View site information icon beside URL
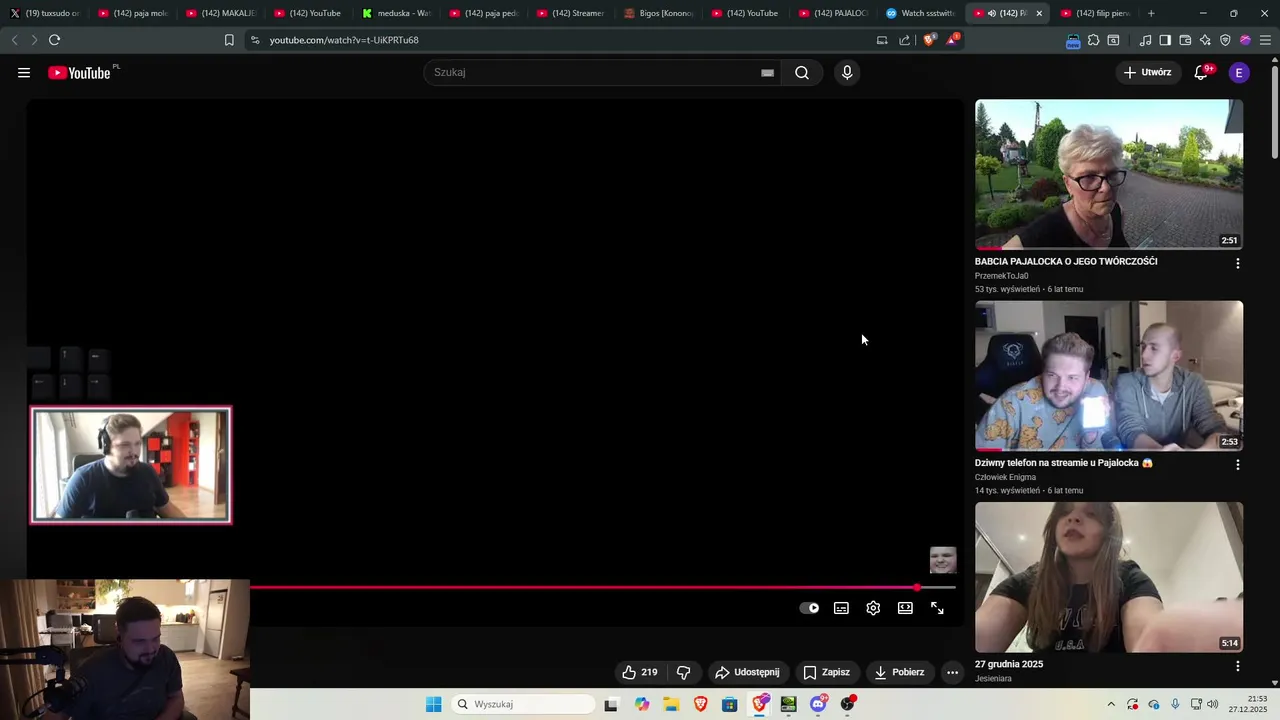This screenshot has width=1280, height=720. coord(255,40)
